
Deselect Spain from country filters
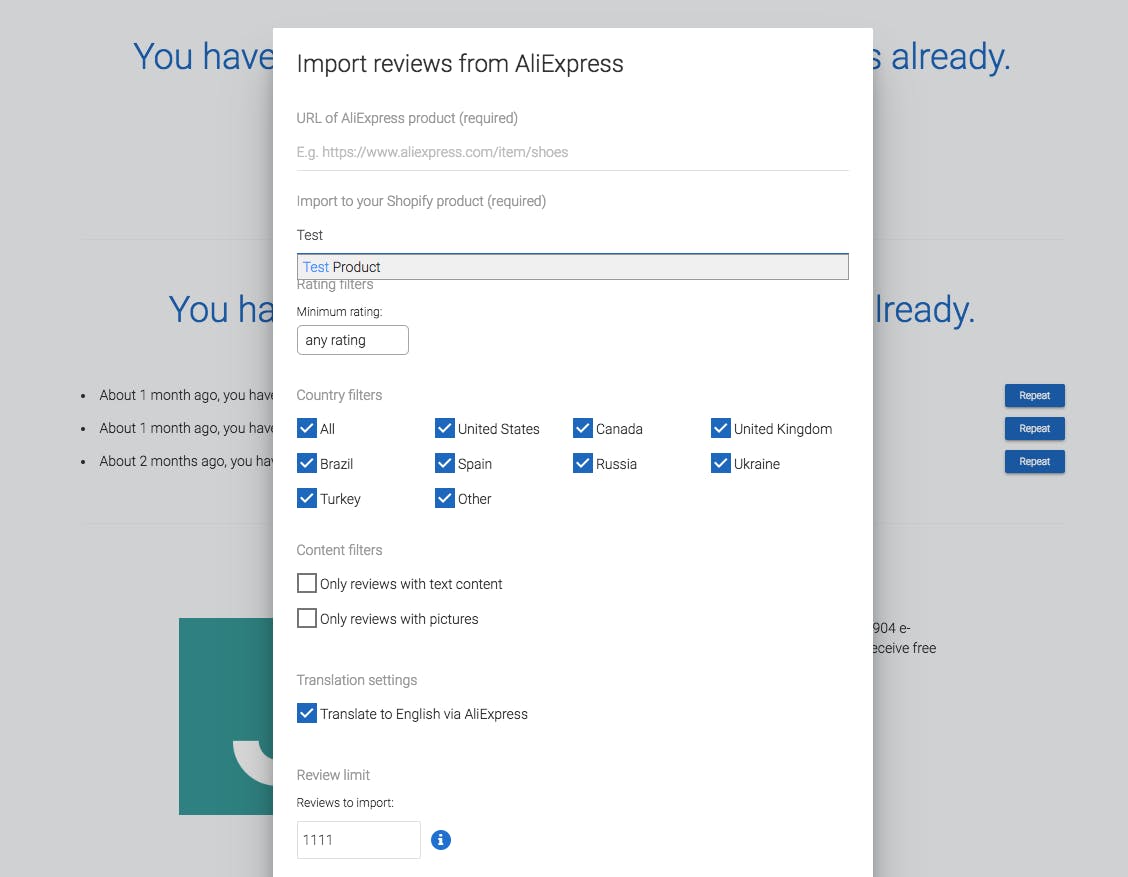445,464
